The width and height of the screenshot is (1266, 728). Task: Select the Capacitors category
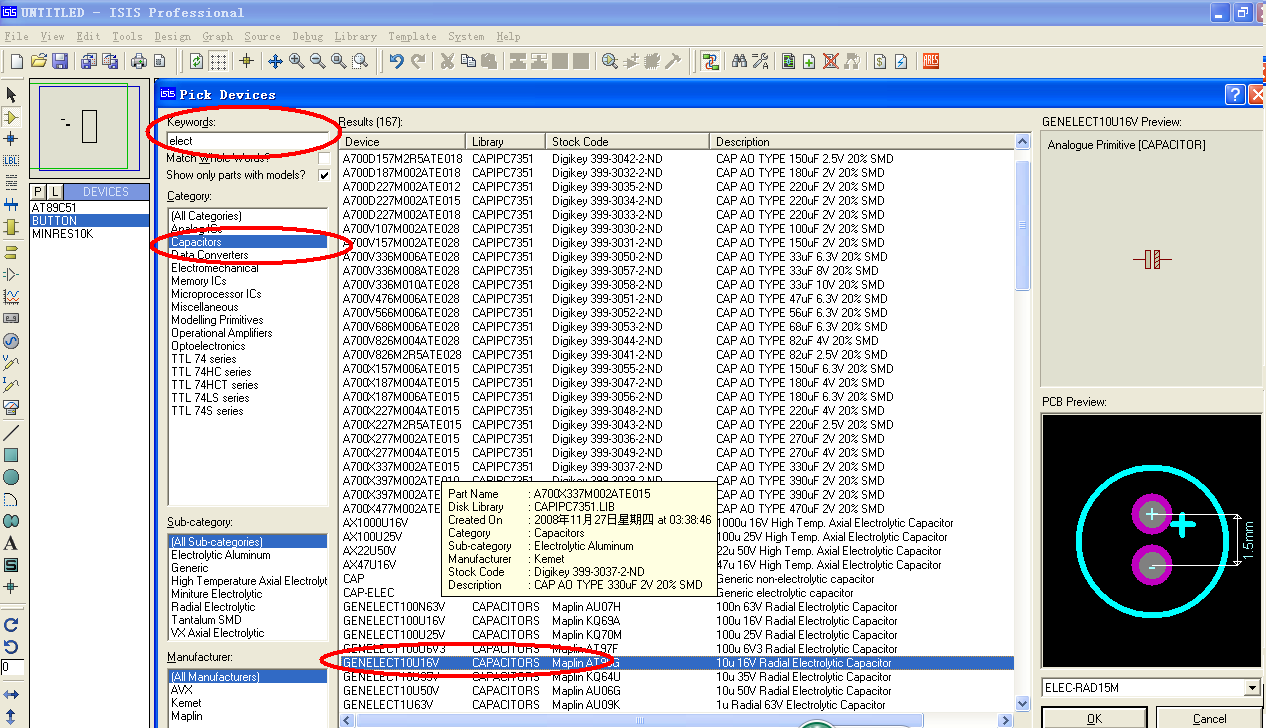tap(196, 242)
